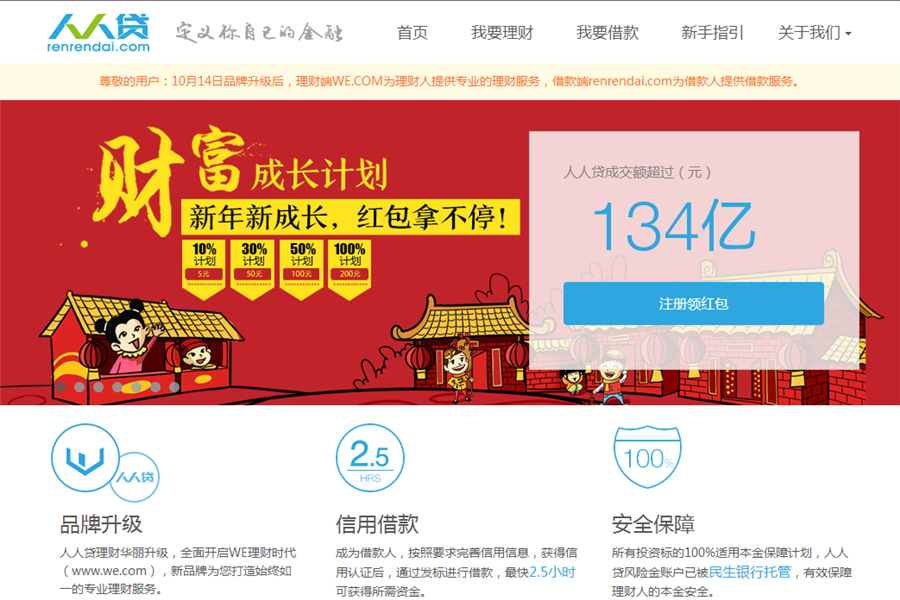Click the 100% security shield icon

point(648,458)
